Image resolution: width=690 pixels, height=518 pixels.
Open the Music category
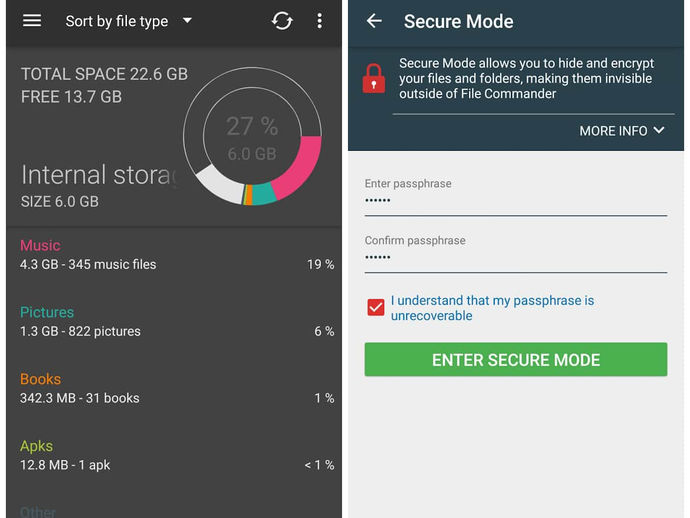pos(176,255)
